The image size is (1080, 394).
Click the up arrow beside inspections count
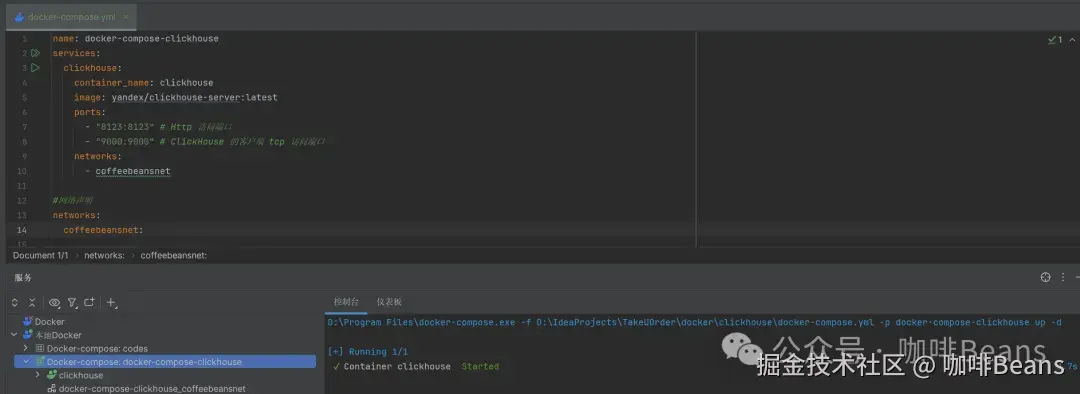pyautogui.click(x=1072, y=40)
